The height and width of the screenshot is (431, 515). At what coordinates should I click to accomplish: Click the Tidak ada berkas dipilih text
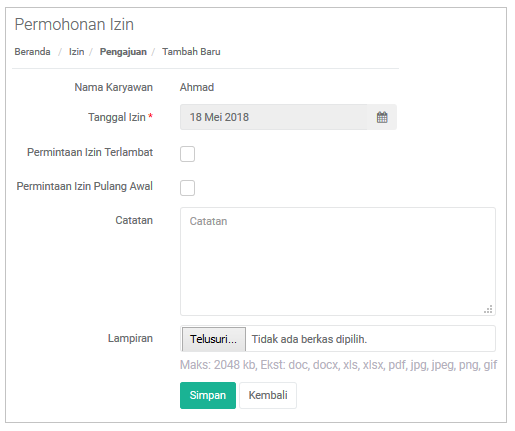pos(309,339)
